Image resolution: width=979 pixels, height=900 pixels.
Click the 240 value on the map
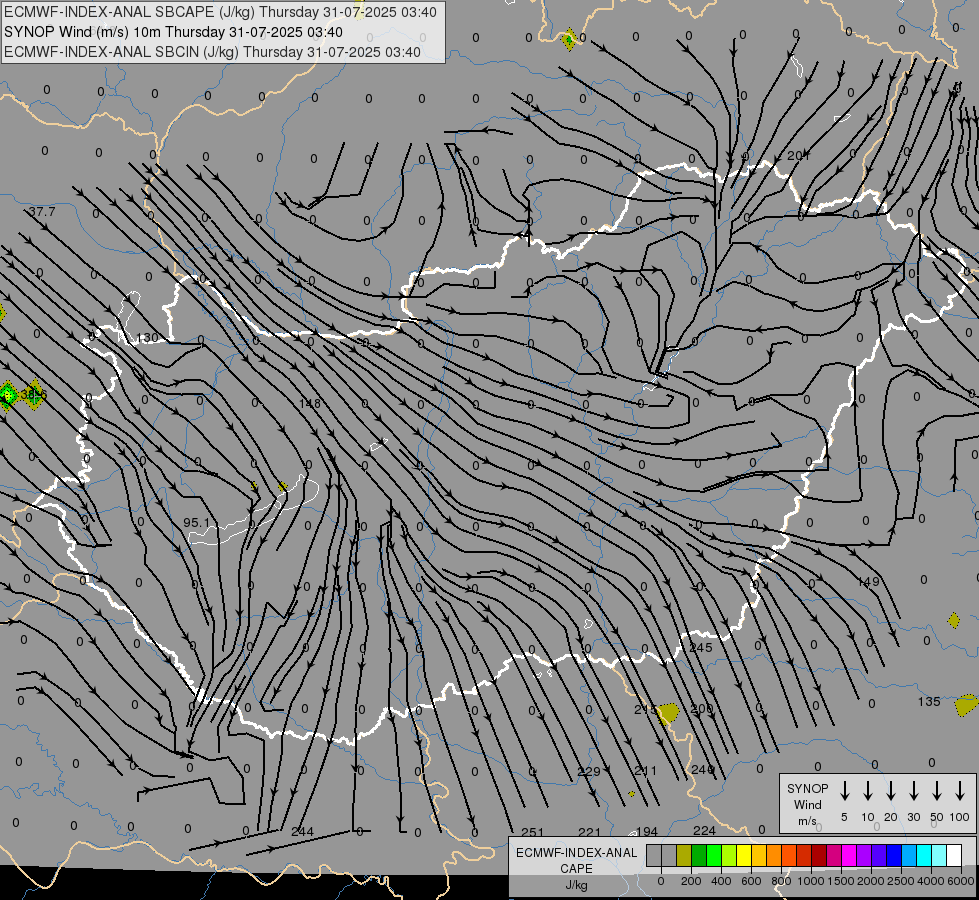coord(702,769)
